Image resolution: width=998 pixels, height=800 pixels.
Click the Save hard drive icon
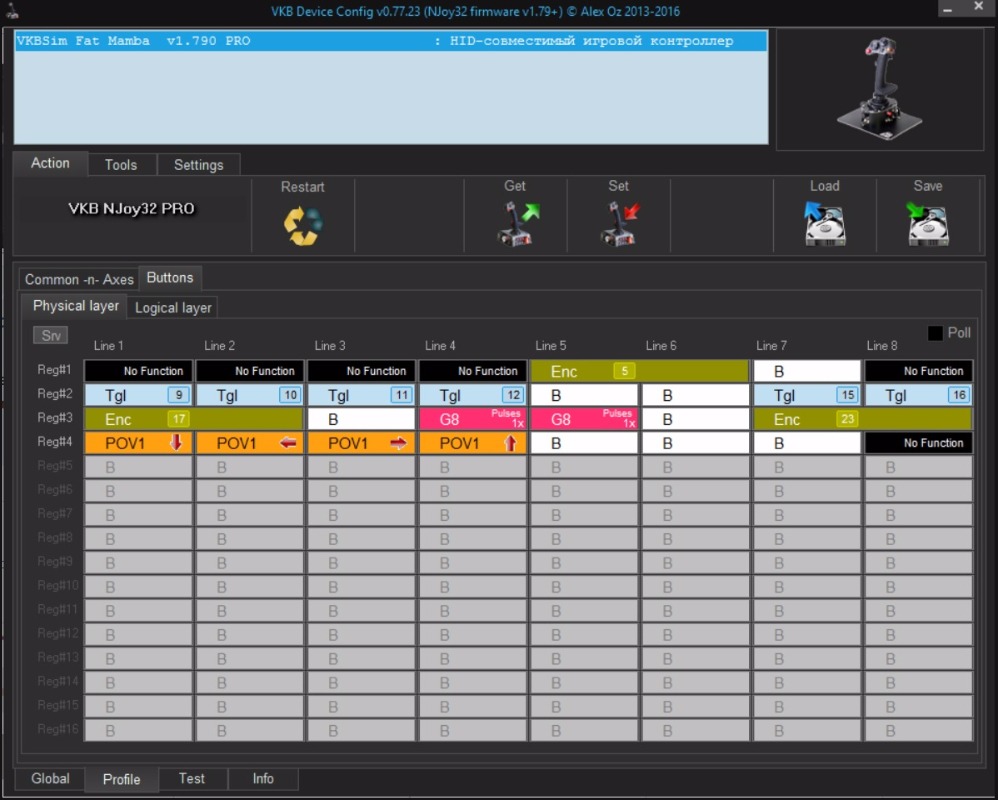coord(927,223)
